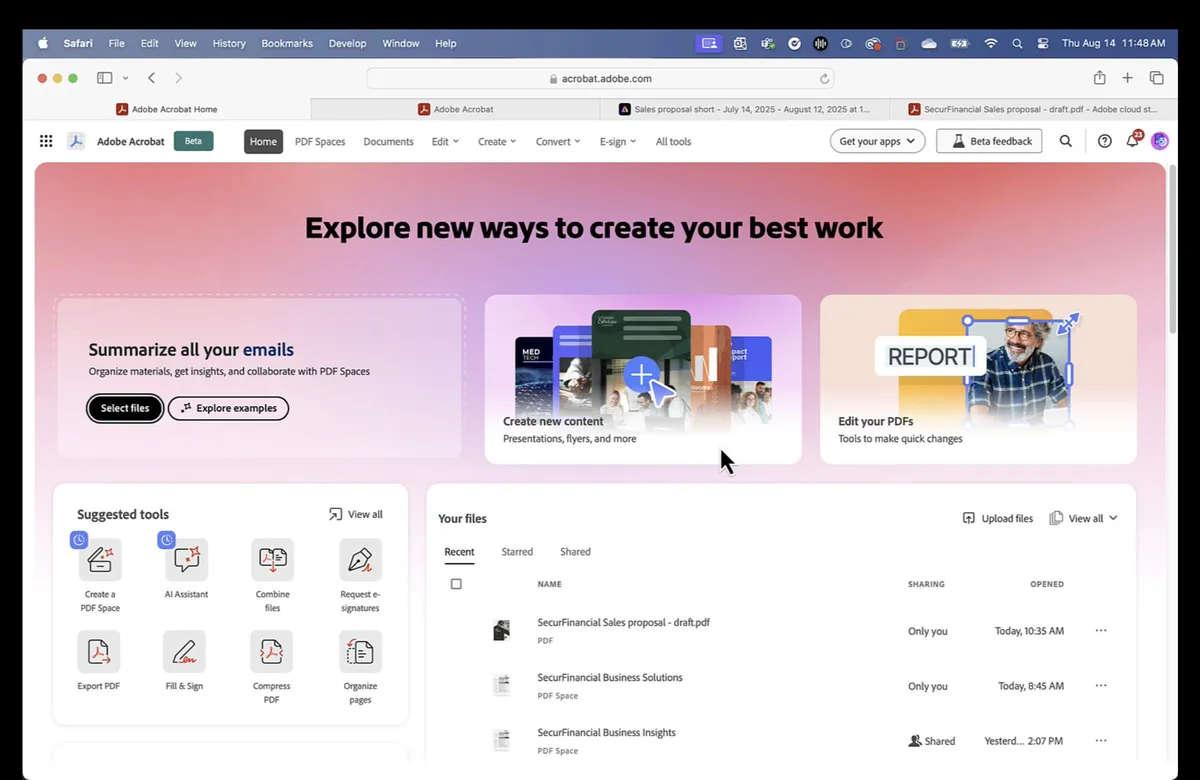Go back in Safari
The image size is (1200, 780).
151,78
